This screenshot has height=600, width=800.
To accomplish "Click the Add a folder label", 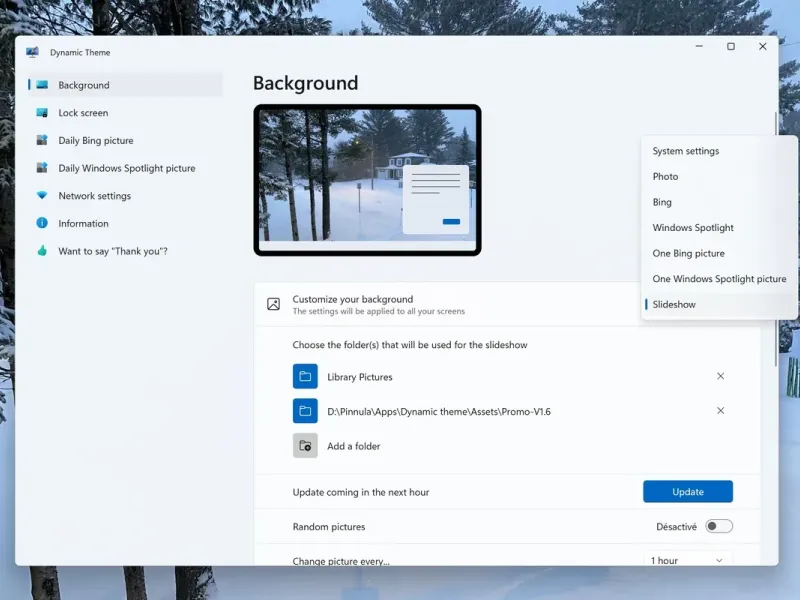I will coord(354,446).
